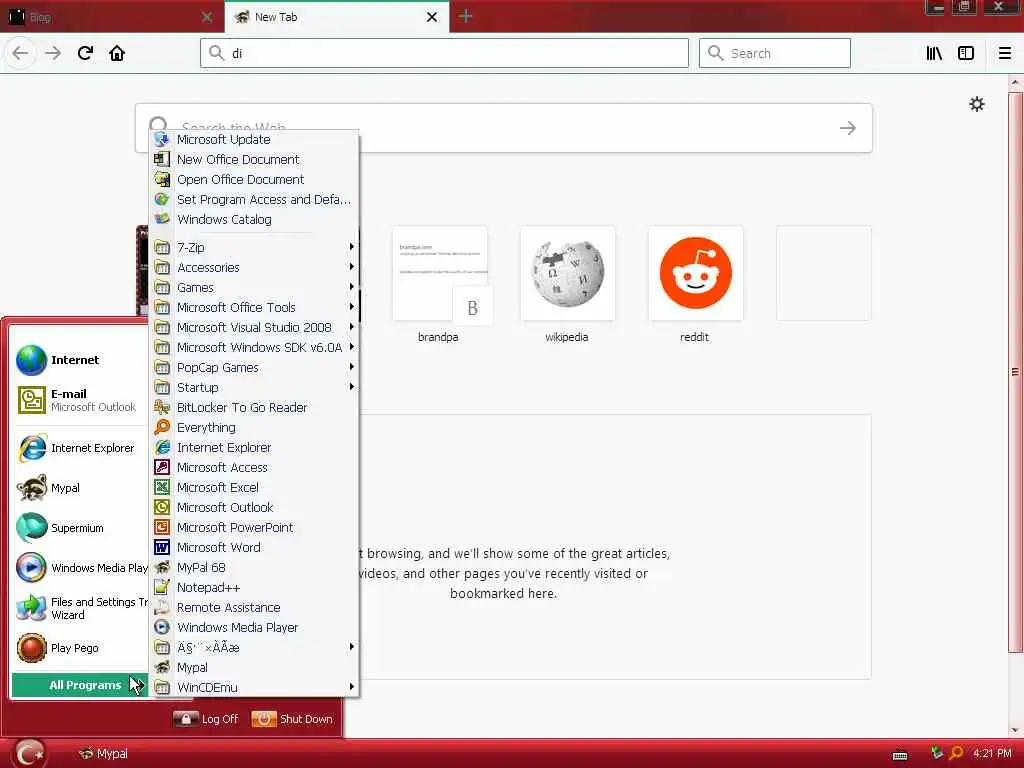Choose Open Office Document
Image resolution: width=1024 pixels, height=768 pixels.
(255, 180)
